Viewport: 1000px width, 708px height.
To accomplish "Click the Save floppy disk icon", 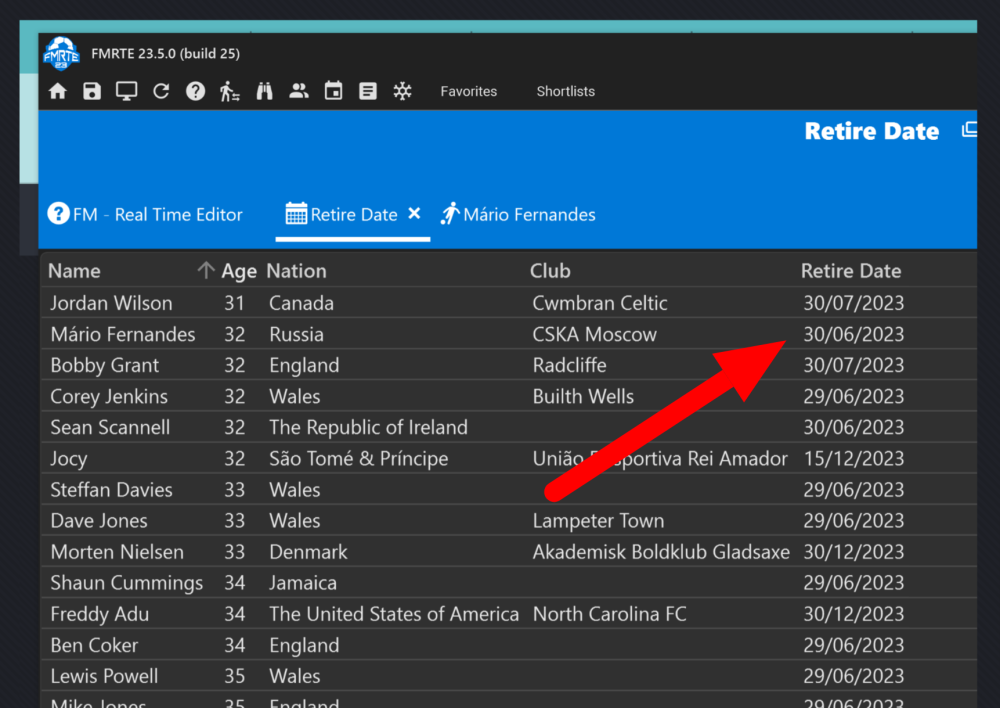I will (x=92, y=91).
